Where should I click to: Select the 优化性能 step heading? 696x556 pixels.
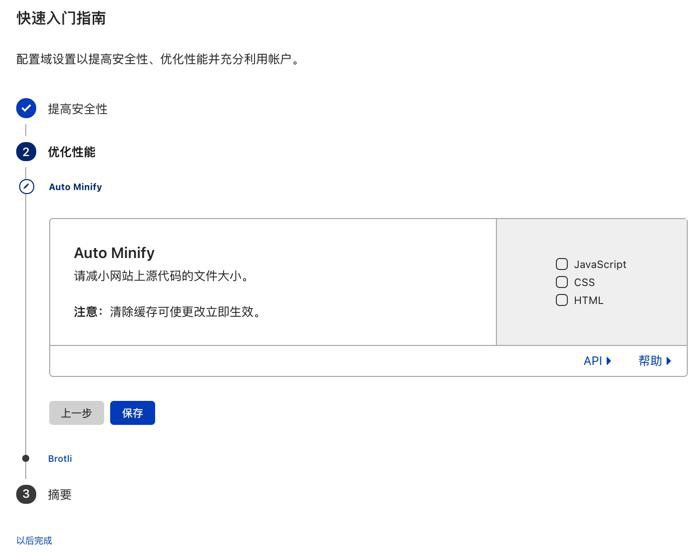coord(71,152)
